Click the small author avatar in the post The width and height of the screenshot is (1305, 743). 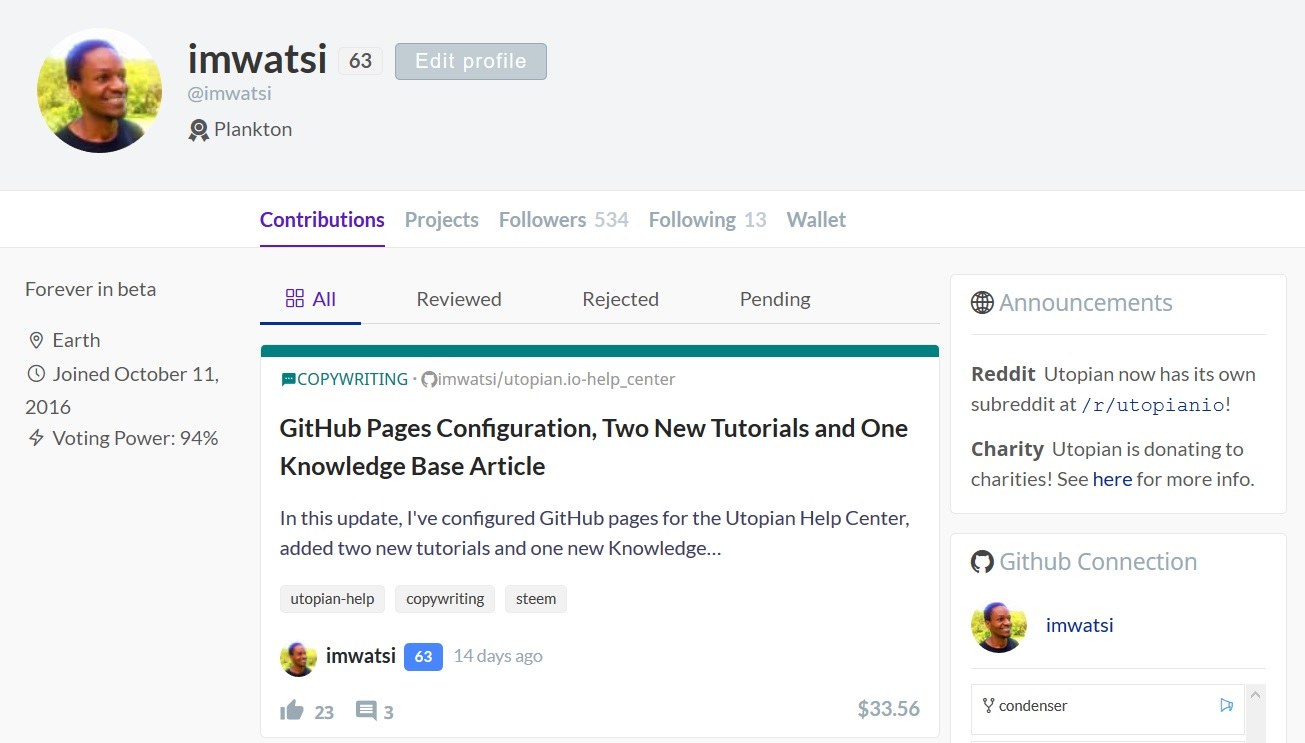298,658
